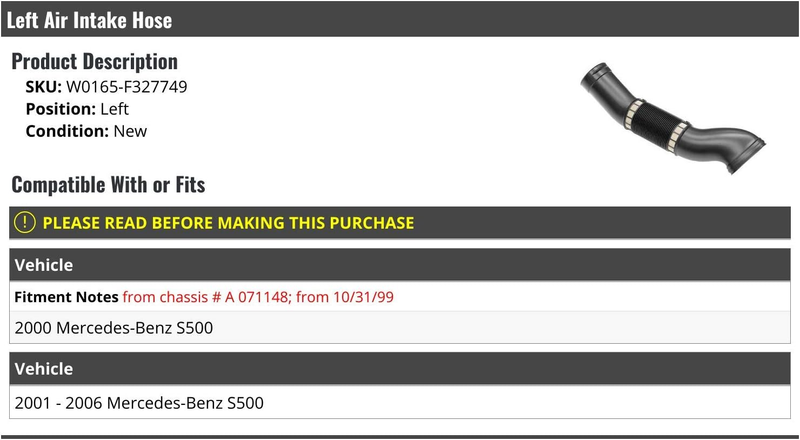
Task: Click the 2001 - 2006 Mercedes-Benz S500 row
Action: pos(400,403)
